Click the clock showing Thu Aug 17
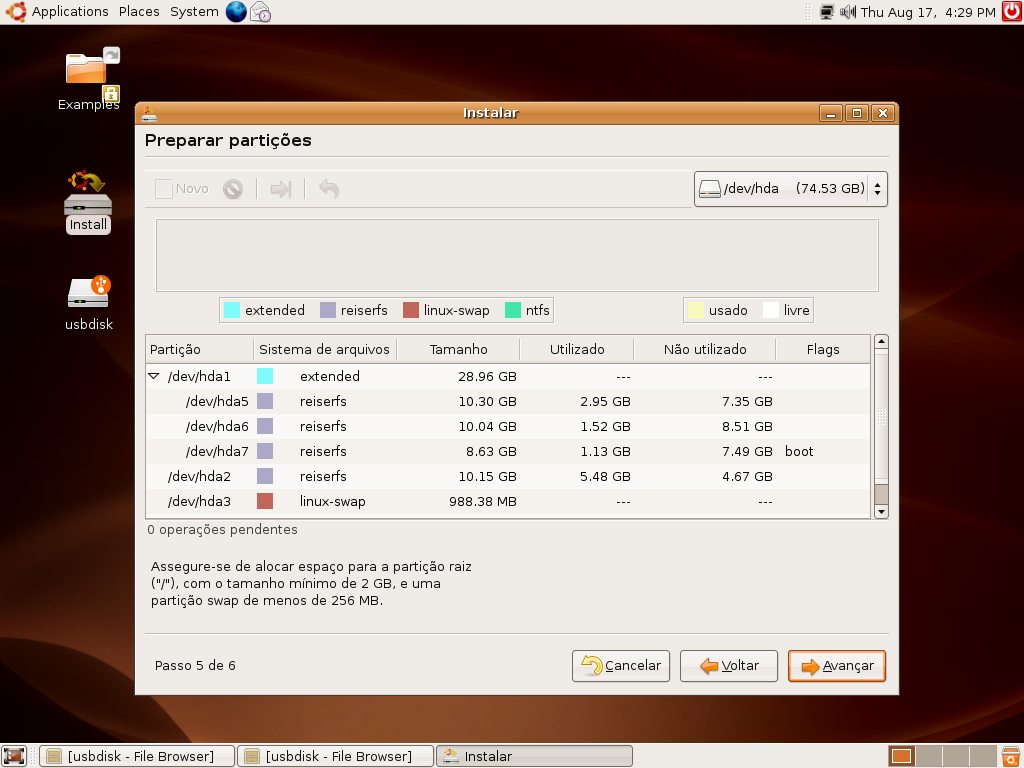The image size is (1024, 768). pyautogui.click(x=928, y=12)
